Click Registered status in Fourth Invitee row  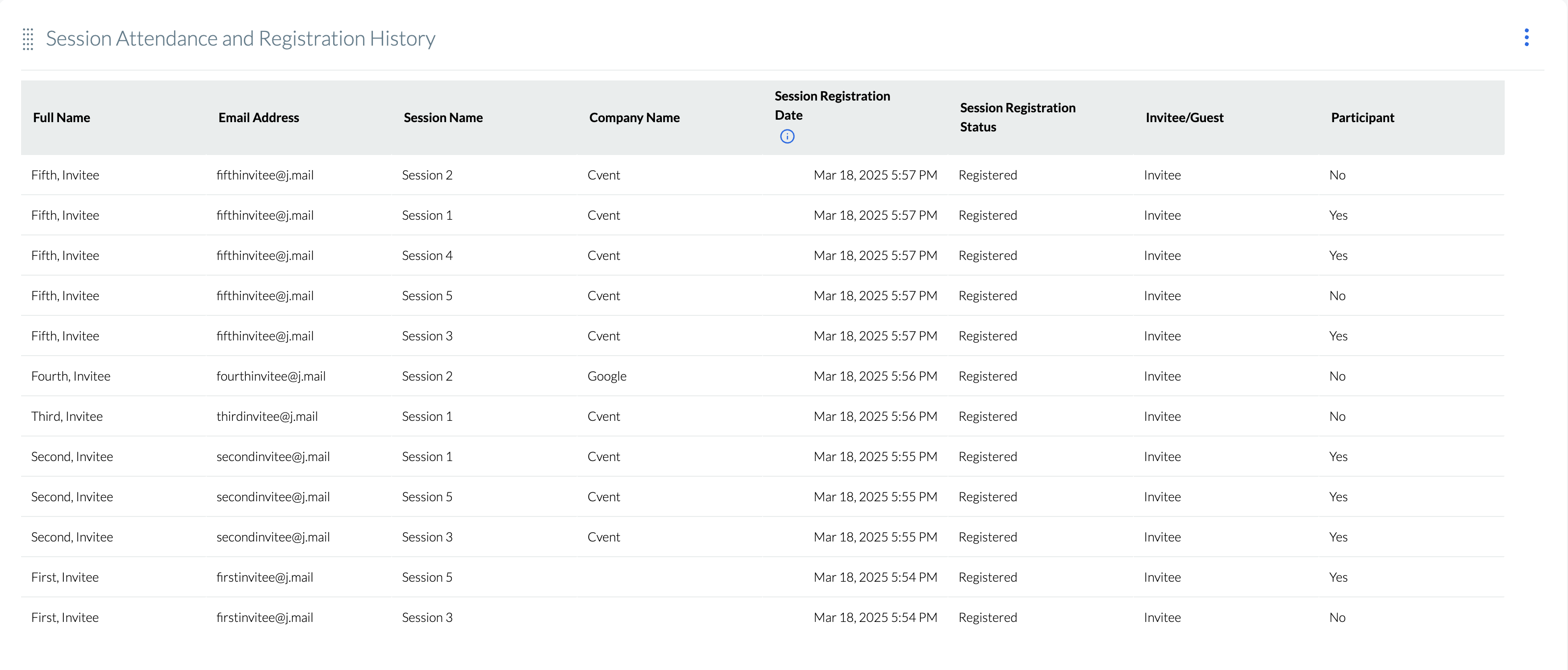(988, 376)
